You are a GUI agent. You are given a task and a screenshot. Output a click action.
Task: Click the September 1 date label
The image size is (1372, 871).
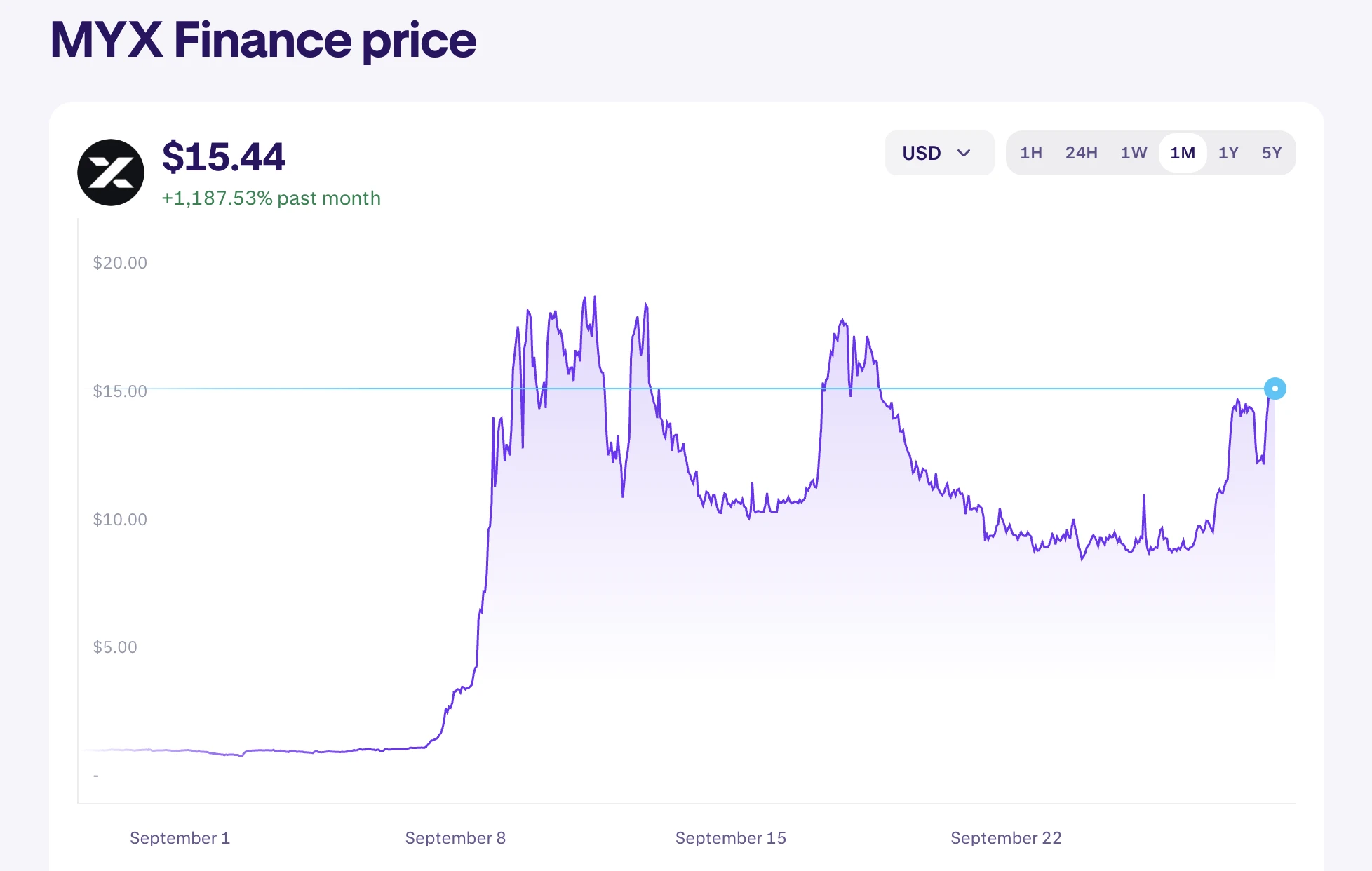pos(180,838)
